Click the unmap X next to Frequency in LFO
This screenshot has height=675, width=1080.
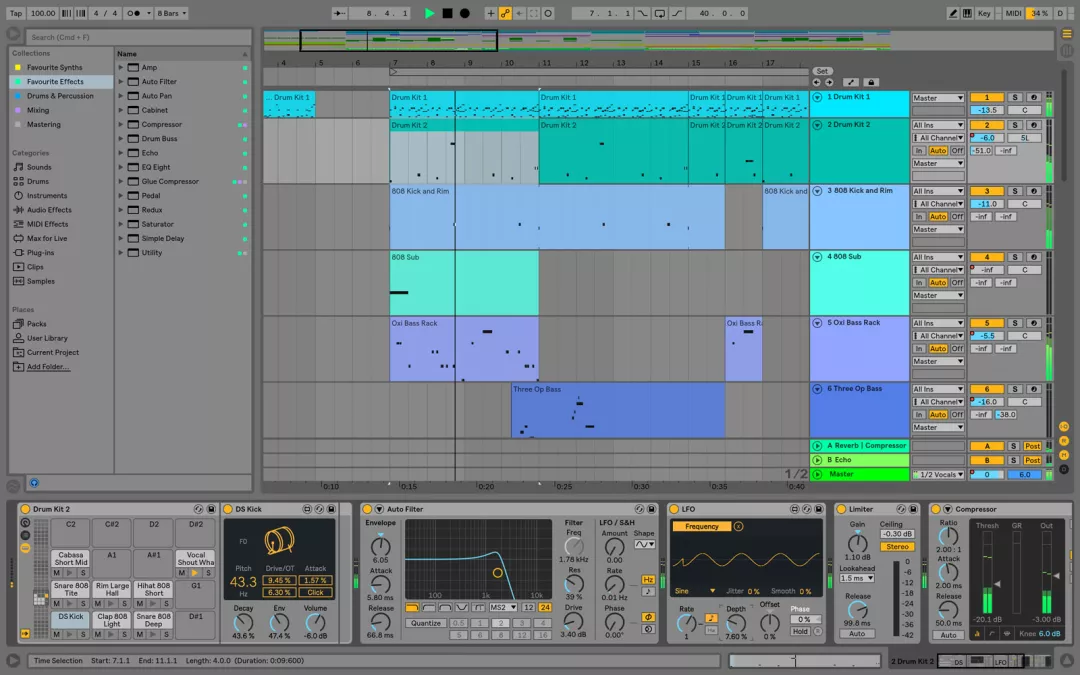point(738,526)
